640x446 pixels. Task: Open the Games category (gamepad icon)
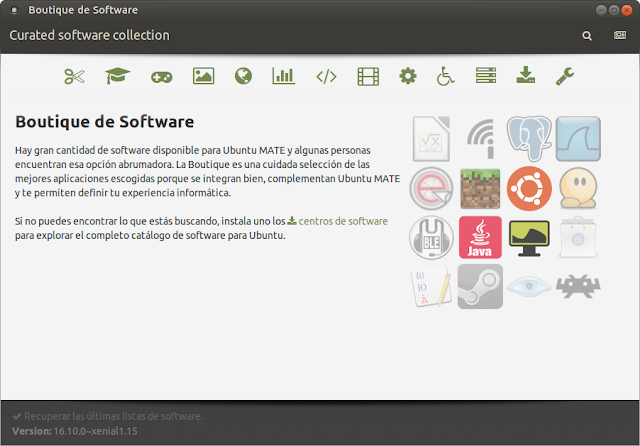pyautogui.click(x=162, y=77)
